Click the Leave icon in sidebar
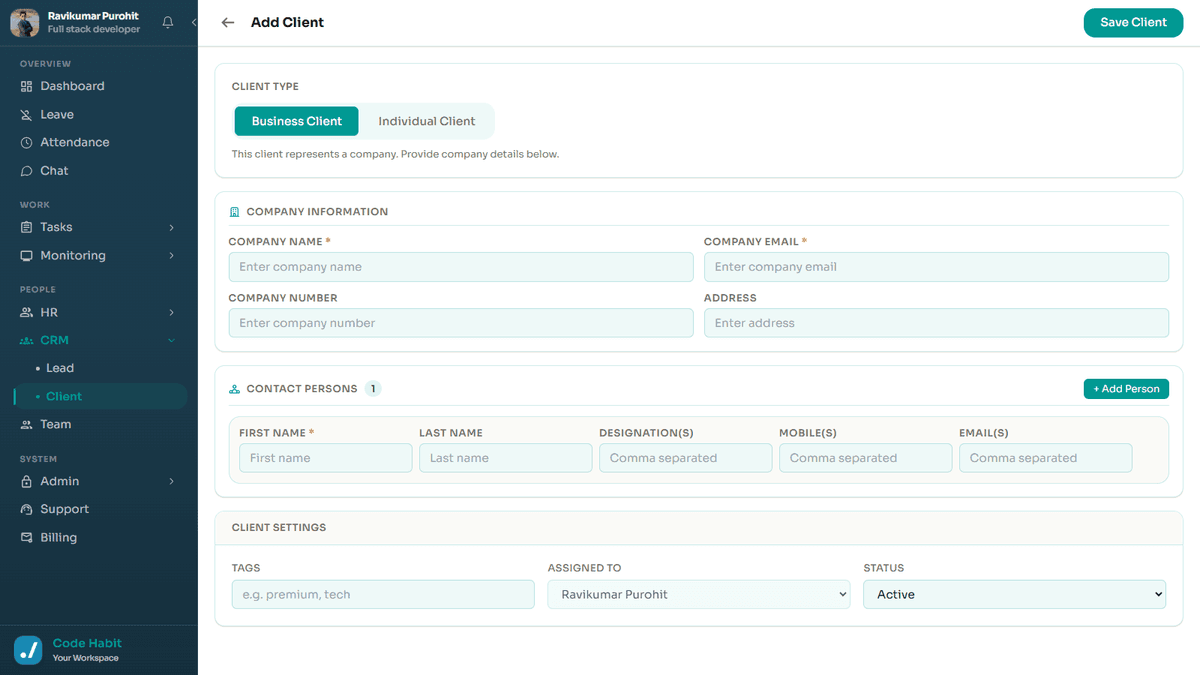Screen dimensions: 1200x675 tap(27, 115)
